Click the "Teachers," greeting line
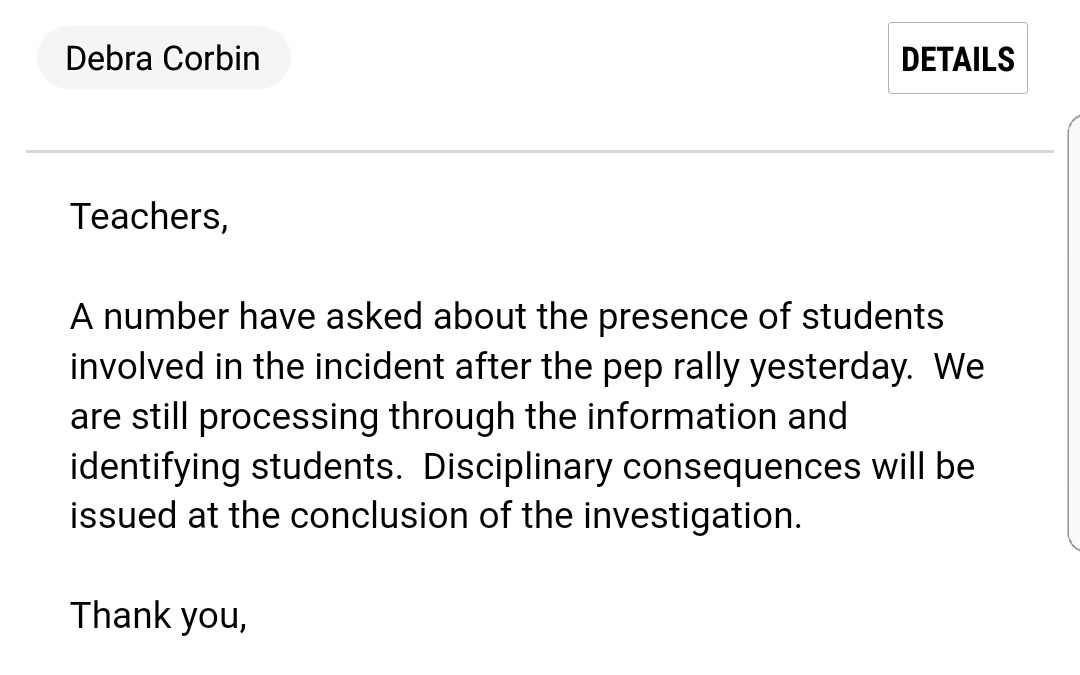 (x=149, y=216)
